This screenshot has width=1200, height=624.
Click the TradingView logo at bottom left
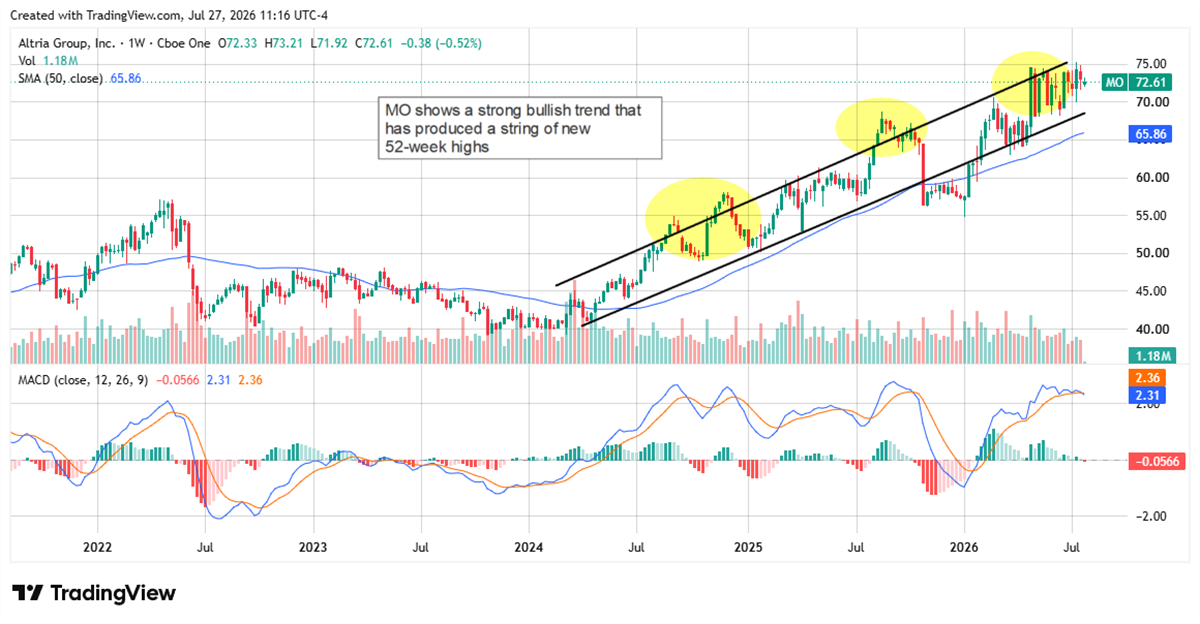pyautogui.click(x=94, y=593)
